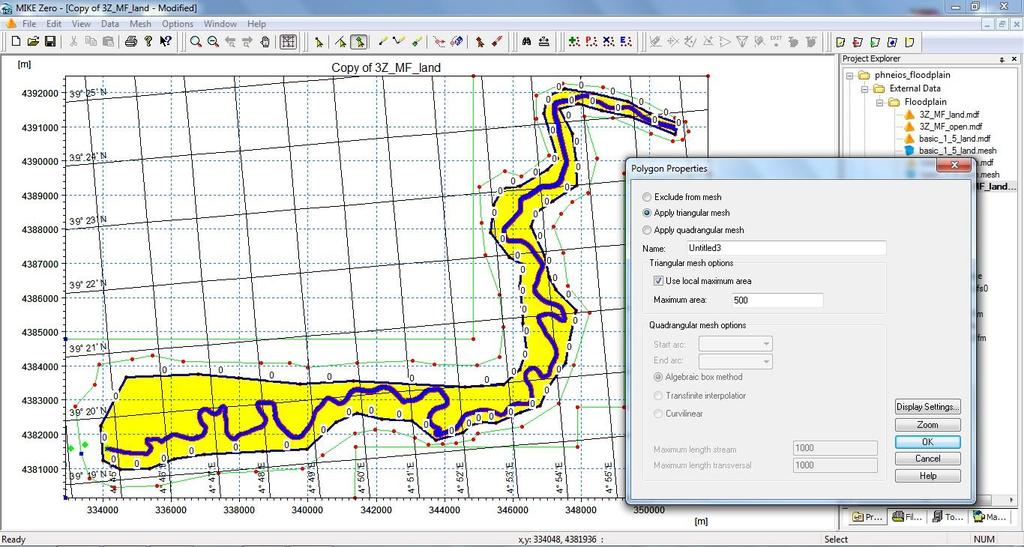Click the Display Settings button
Image resolution: width=1024 pixels, height=547 pixels.
point(927,407)
